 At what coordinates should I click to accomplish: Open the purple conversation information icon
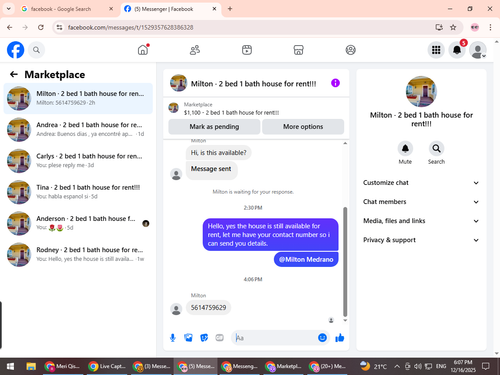(x=335, y=83)
